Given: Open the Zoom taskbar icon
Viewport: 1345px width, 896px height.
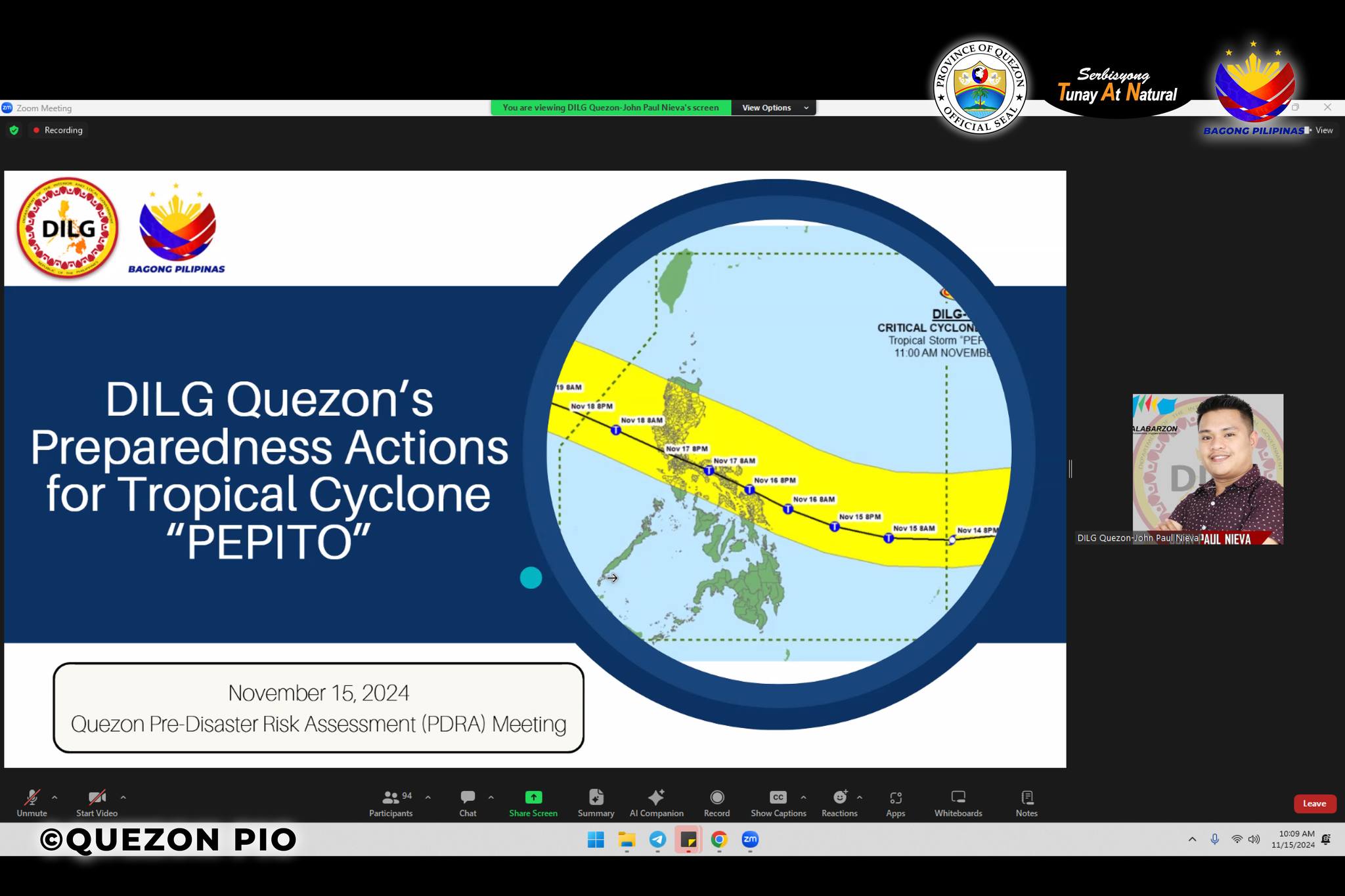Looking at the screenshot, I should coord(750,840).
